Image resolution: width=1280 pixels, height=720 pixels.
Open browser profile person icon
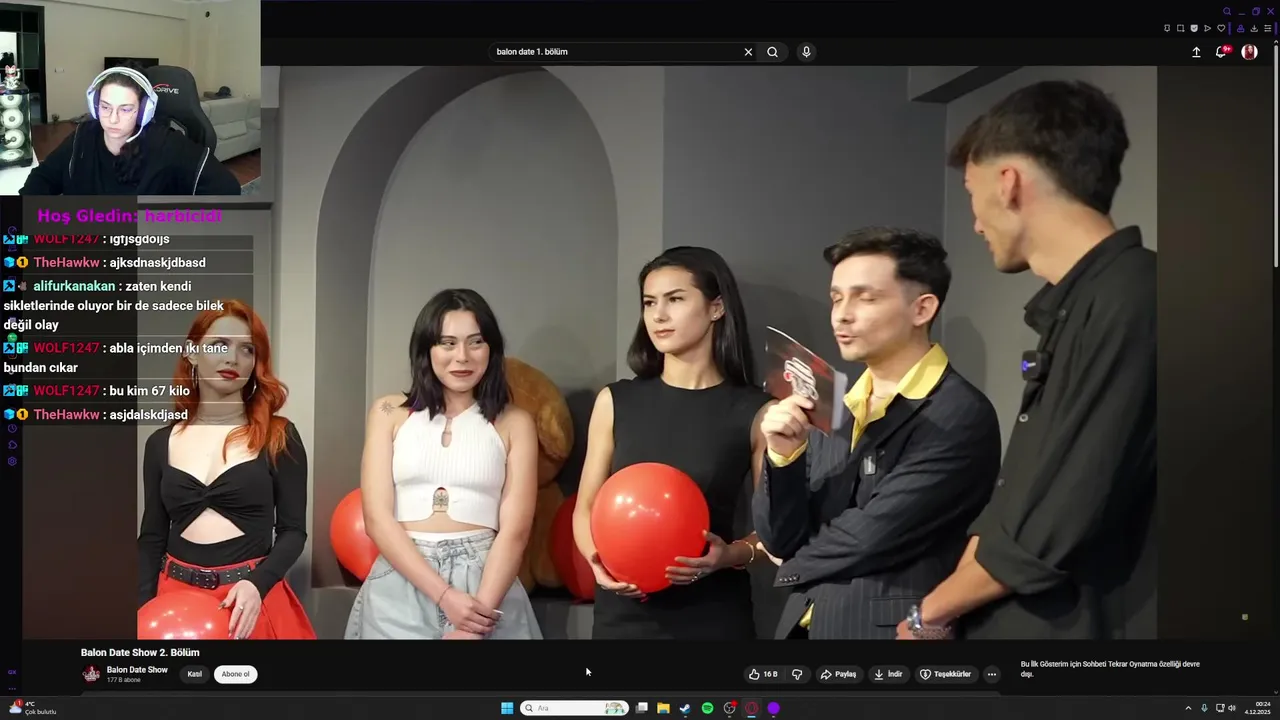1241,28
